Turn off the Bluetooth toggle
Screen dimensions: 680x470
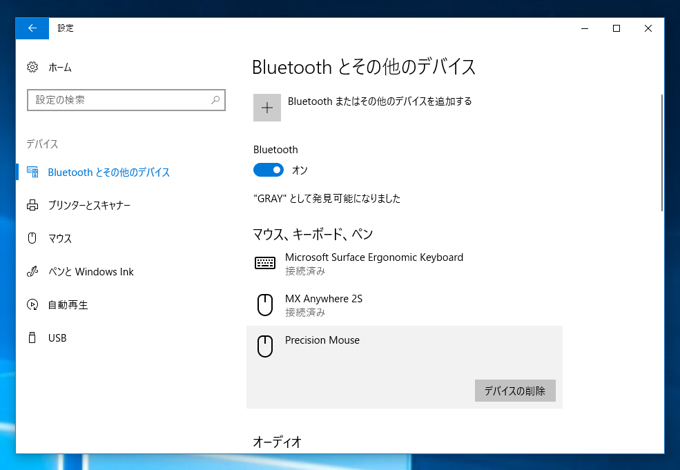[x=268, y=170]
